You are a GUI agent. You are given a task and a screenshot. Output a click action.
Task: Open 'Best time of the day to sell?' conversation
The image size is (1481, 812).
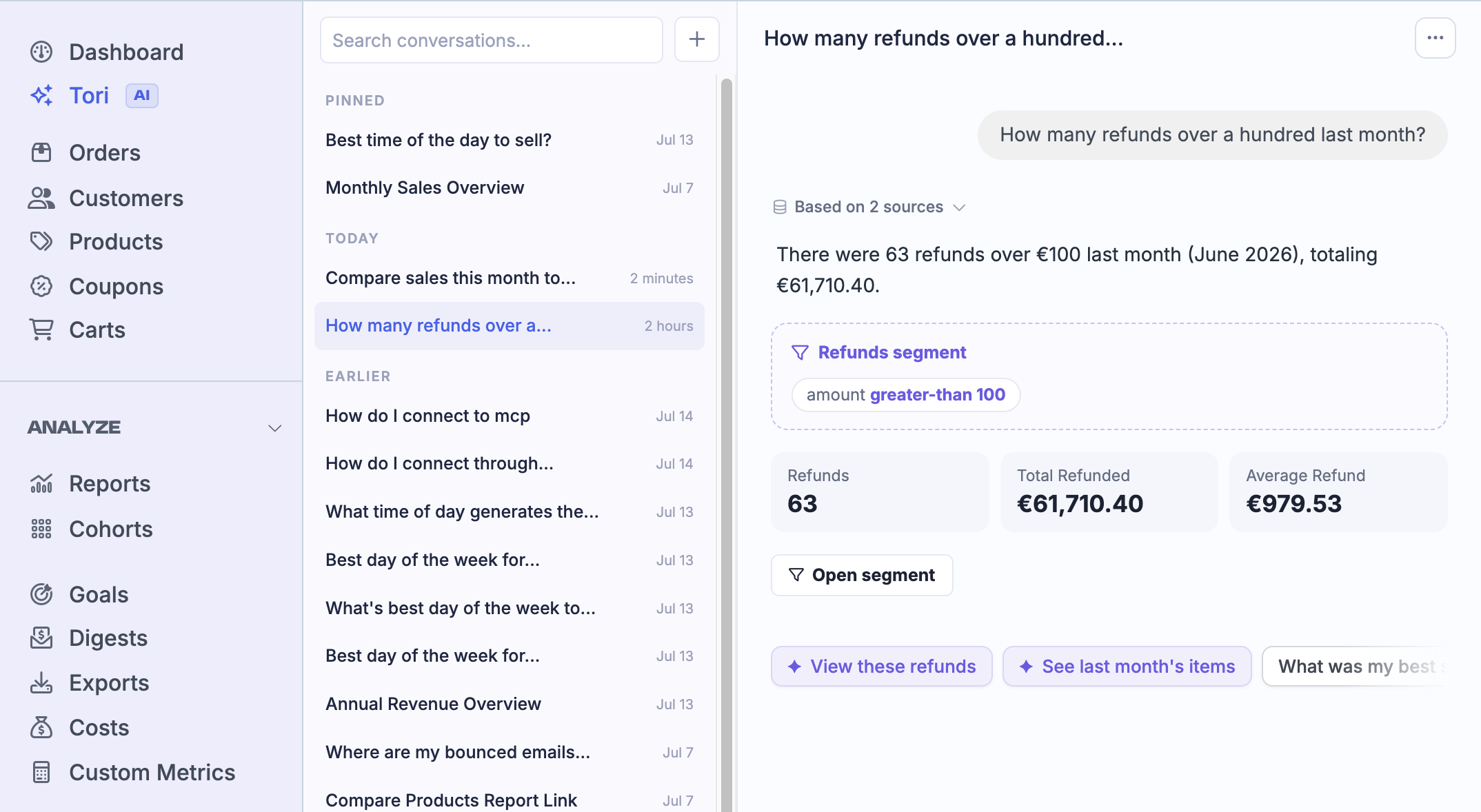pyautogui.click(x=510, y=140)
